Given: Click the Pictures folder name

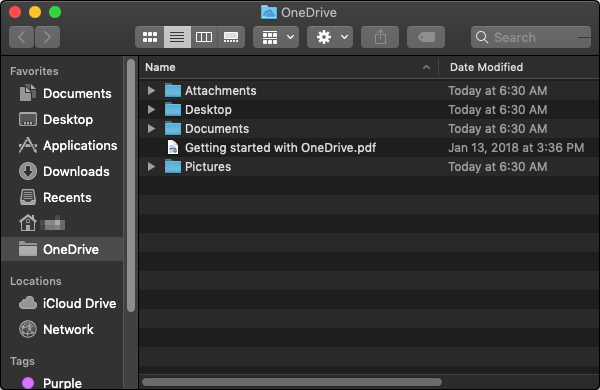Looking at the screenshot, I should click(208, 167).
